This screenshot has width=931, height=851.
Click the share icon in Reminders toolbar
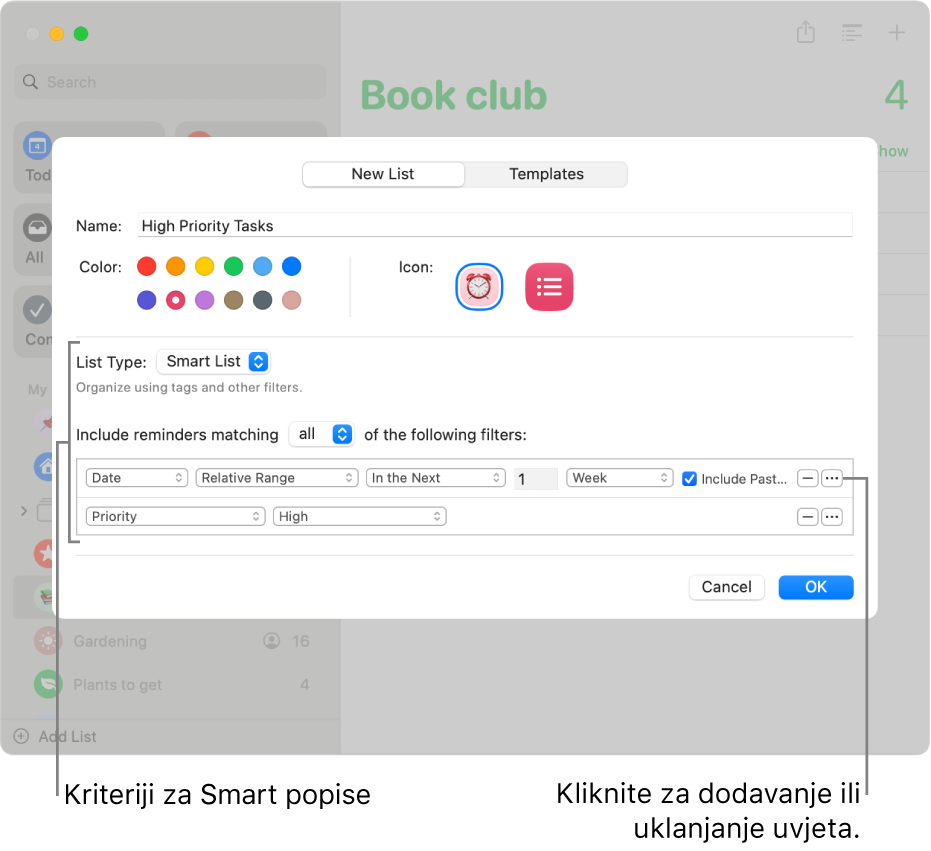click(x=806, y=32)
